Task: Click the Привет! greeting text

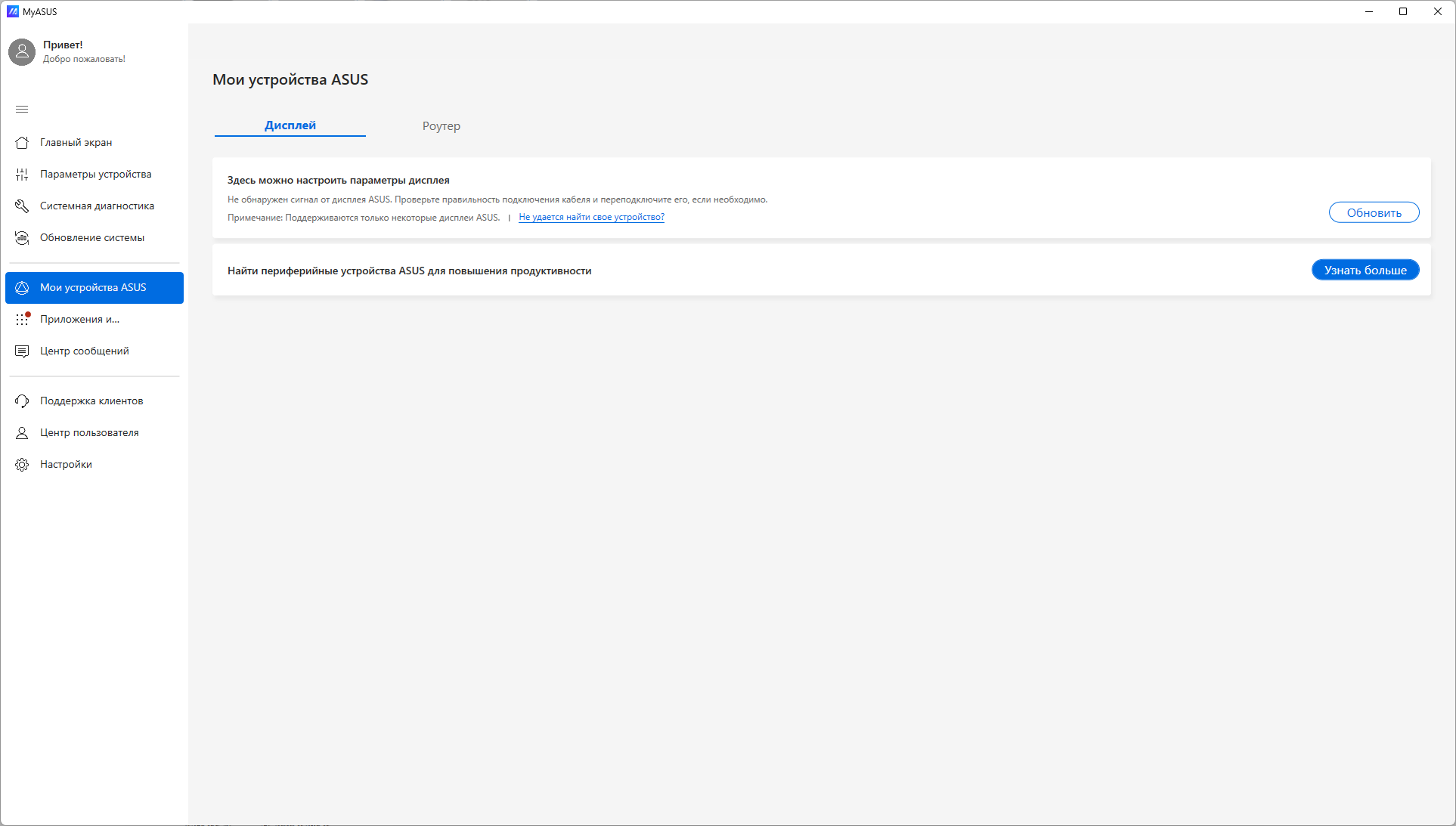Action: pyautogui.click(x=63, y=45)
